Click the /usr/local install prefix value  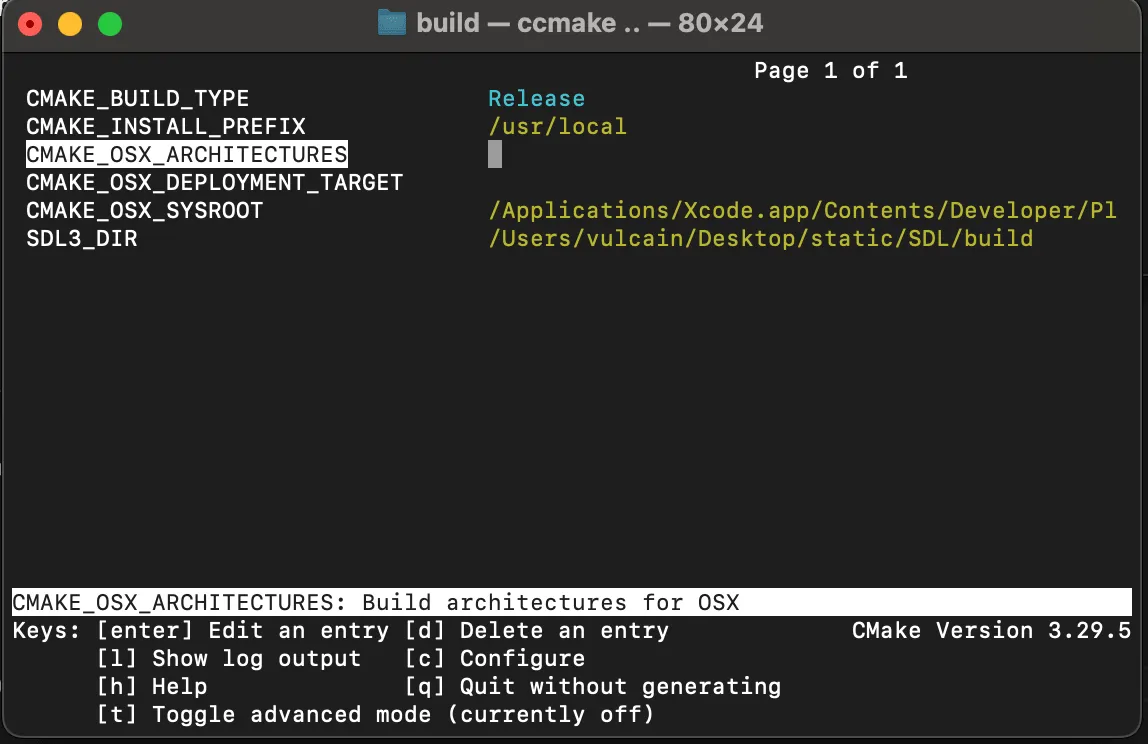pos(557,126)
